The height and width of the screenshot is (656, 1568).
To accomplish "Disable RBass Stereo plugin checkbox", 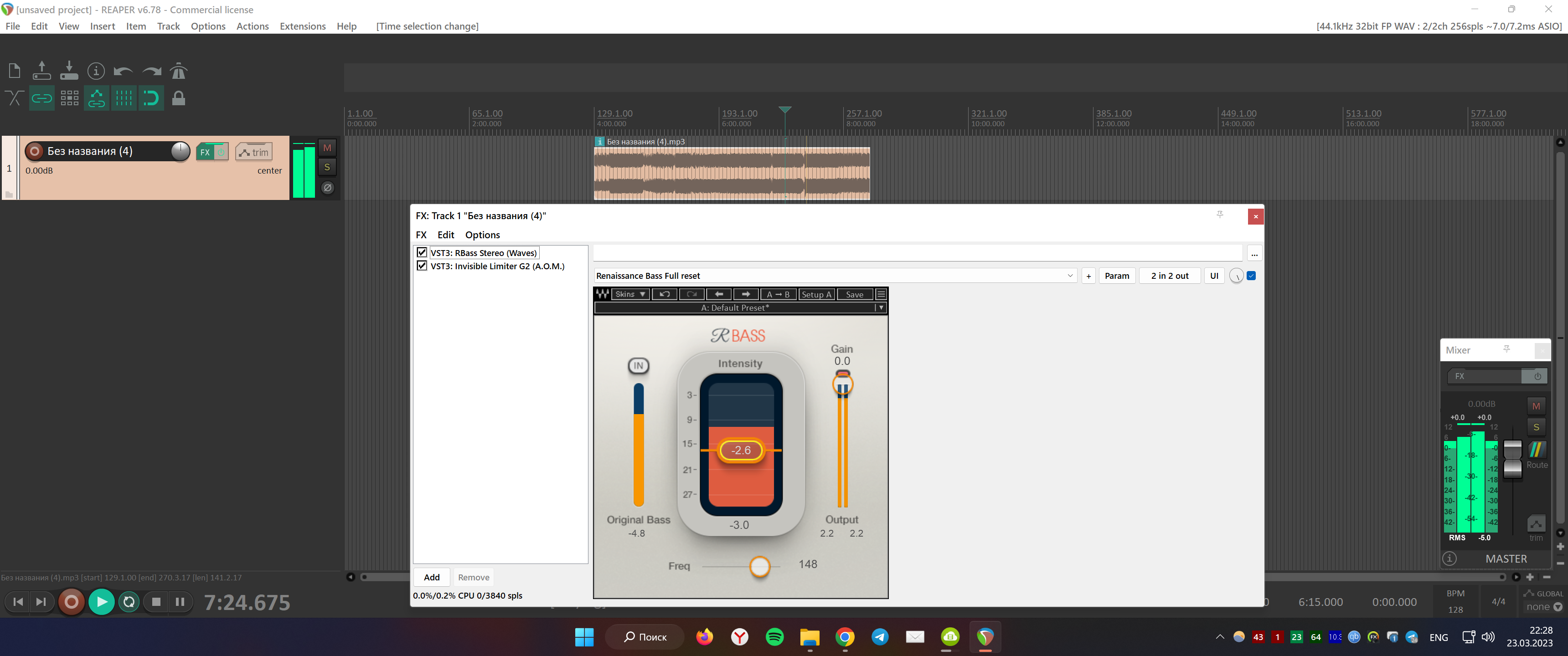I will [421, 252].
